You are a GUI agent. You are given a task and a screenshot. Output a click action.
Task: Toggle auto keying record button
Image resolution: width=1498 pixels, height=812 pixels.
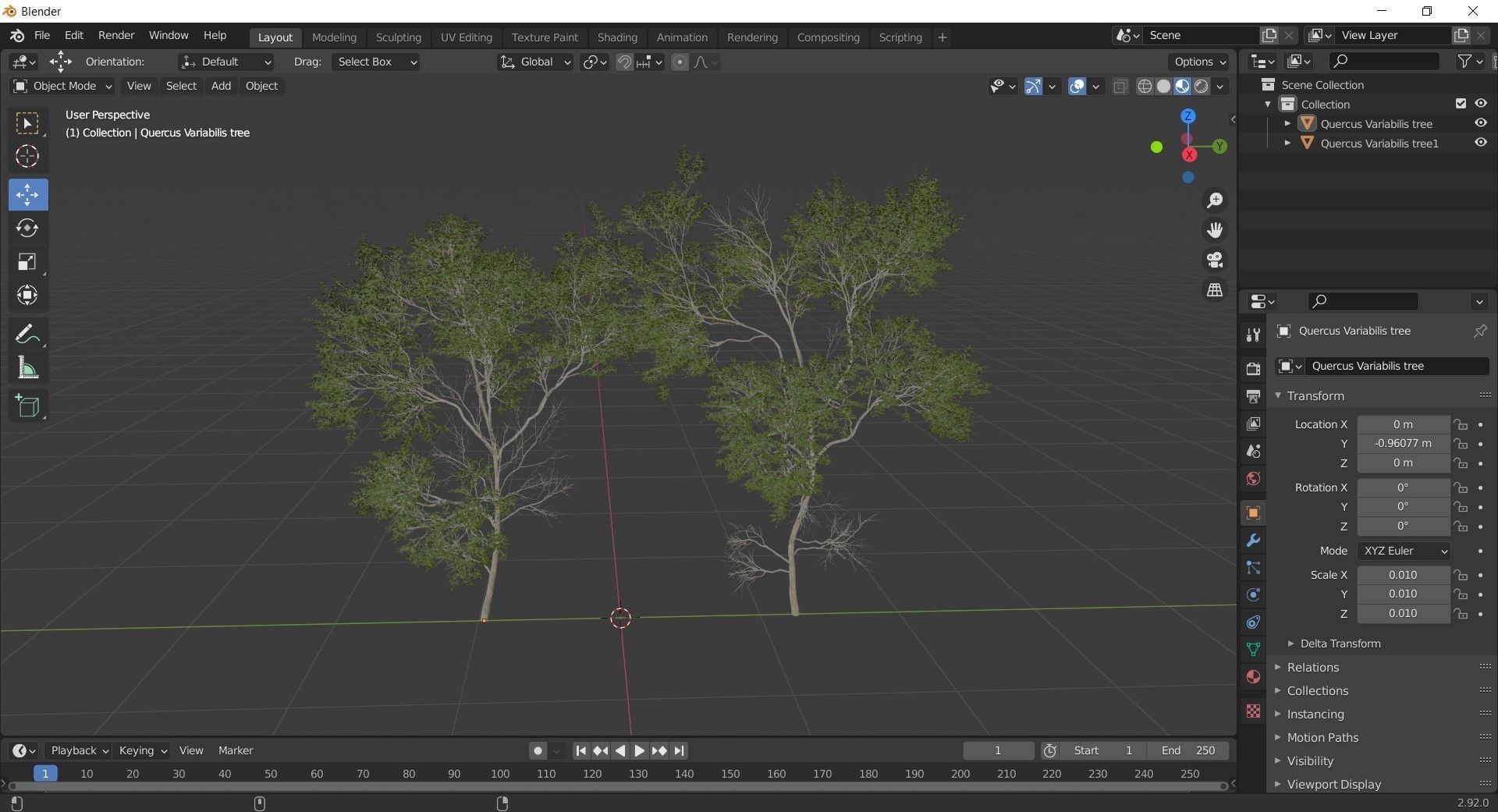tap(538, 750)
